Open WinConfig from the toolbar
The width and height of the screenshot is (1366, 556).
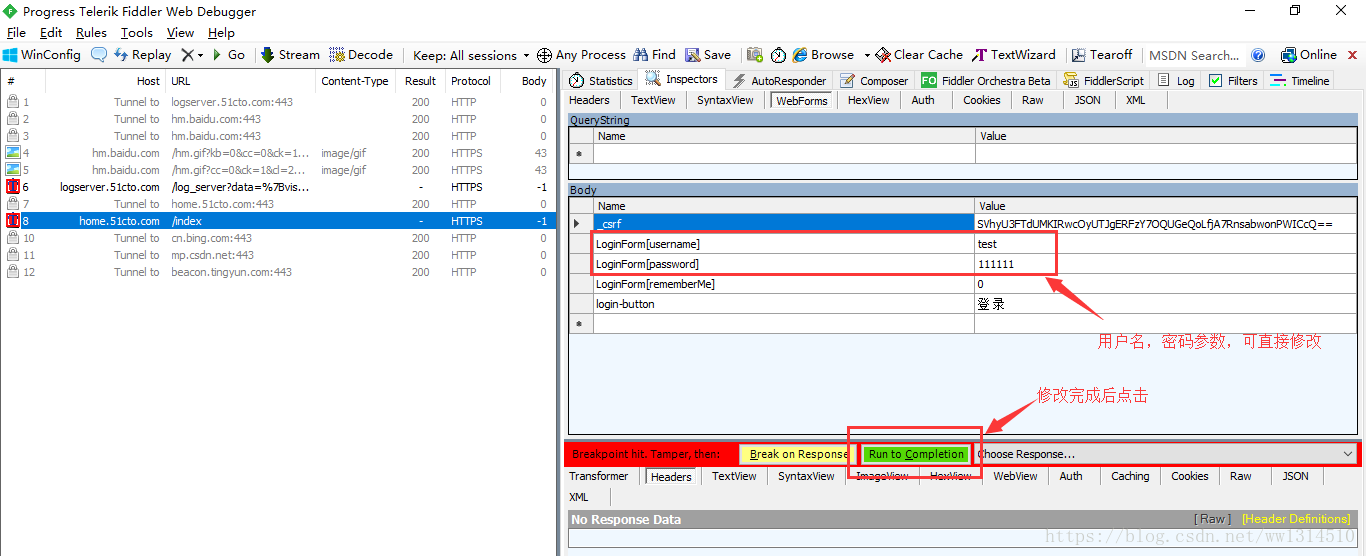41,55
